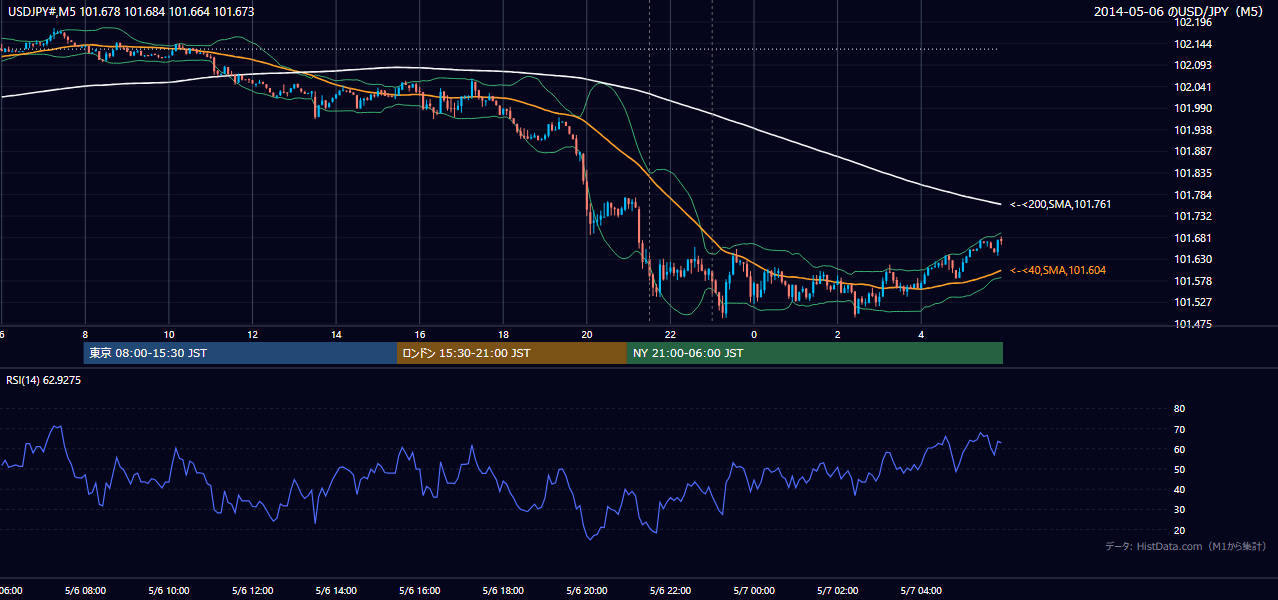Image resolution: width=1278 pixels, height=600 pixels.
Task: Click hour tick 12 under price chart
Action: (x=252, y=334)
